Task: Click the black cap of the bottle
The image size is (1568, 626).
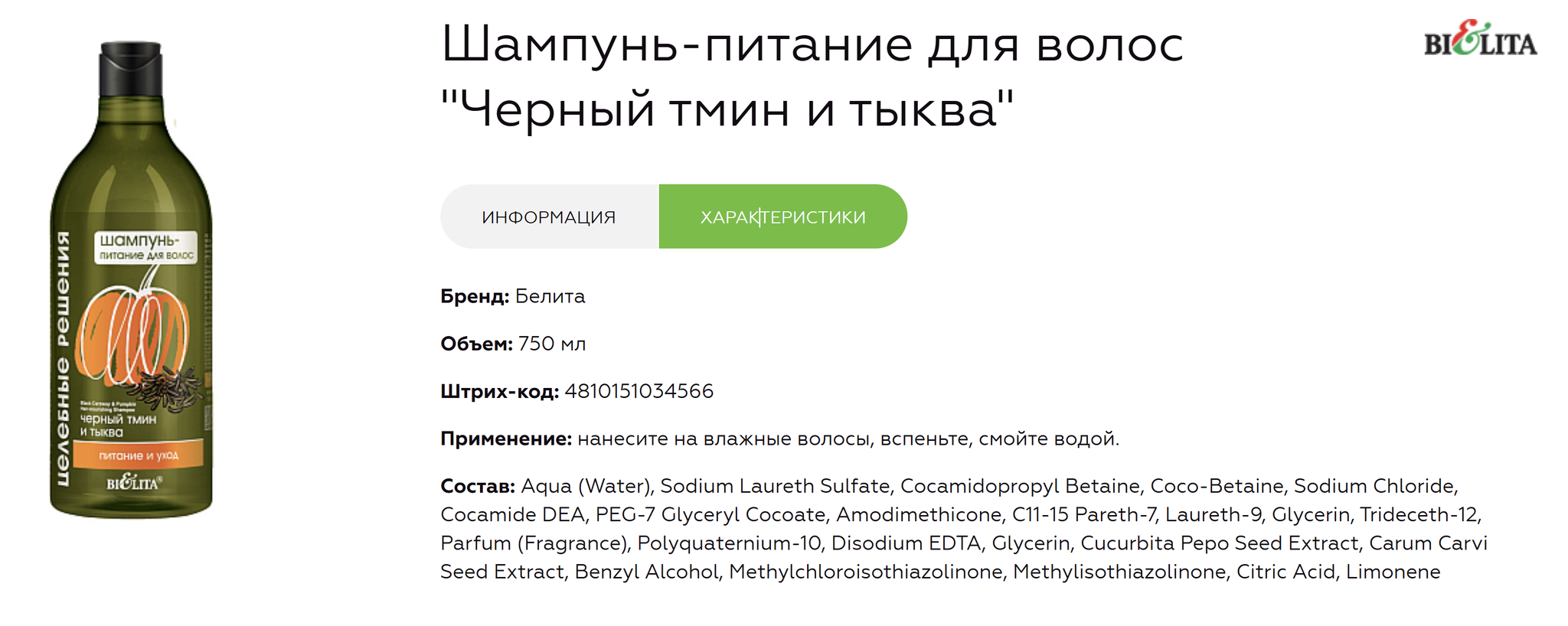Action: tap(131, 69)
